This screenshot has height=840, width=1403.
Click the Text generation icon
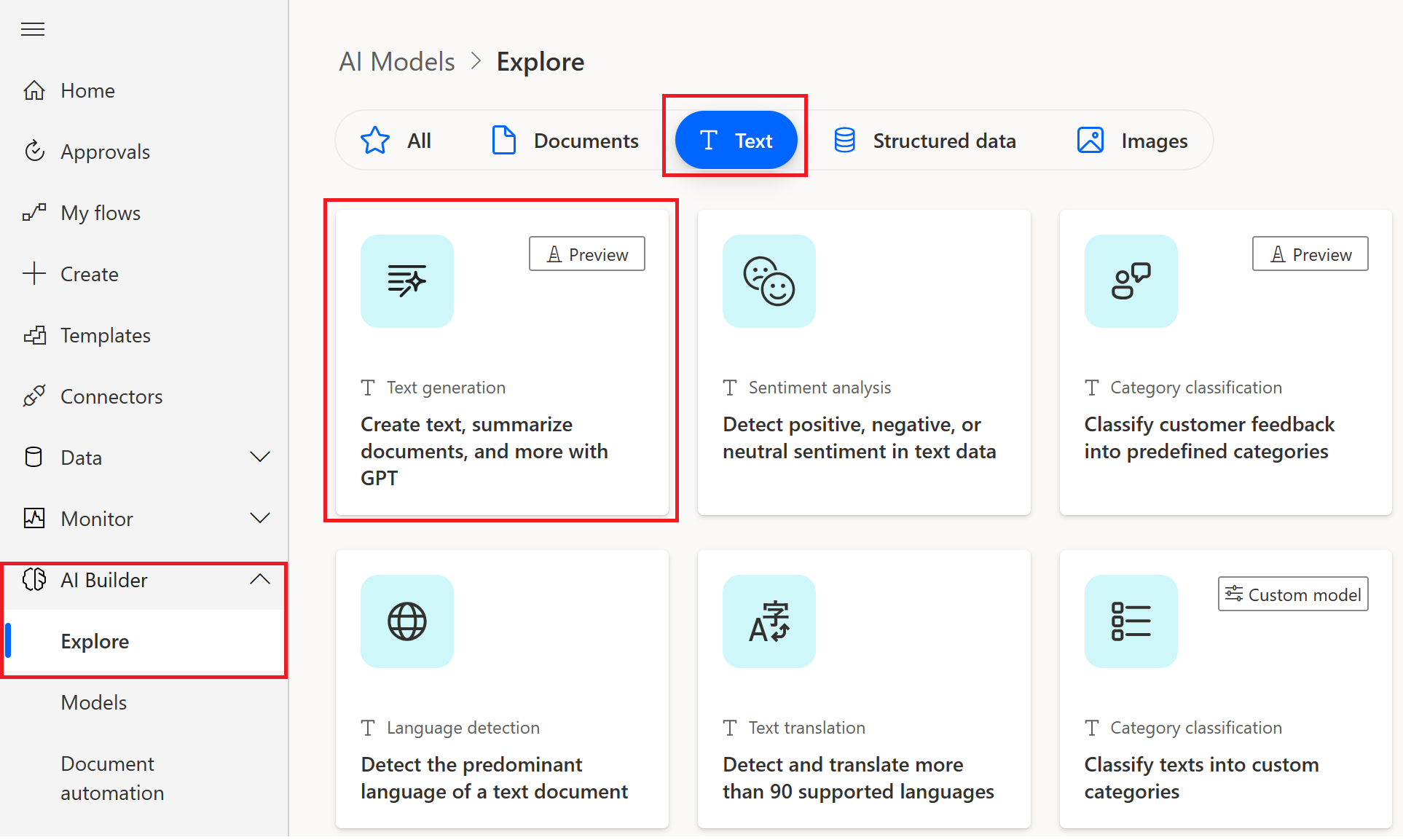click(407, 282)
